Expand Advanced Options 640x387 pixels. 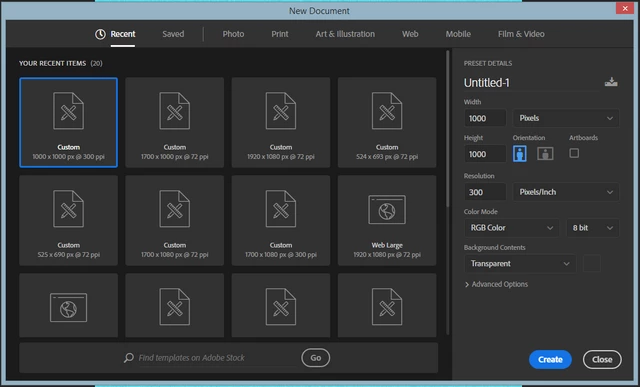496,284
